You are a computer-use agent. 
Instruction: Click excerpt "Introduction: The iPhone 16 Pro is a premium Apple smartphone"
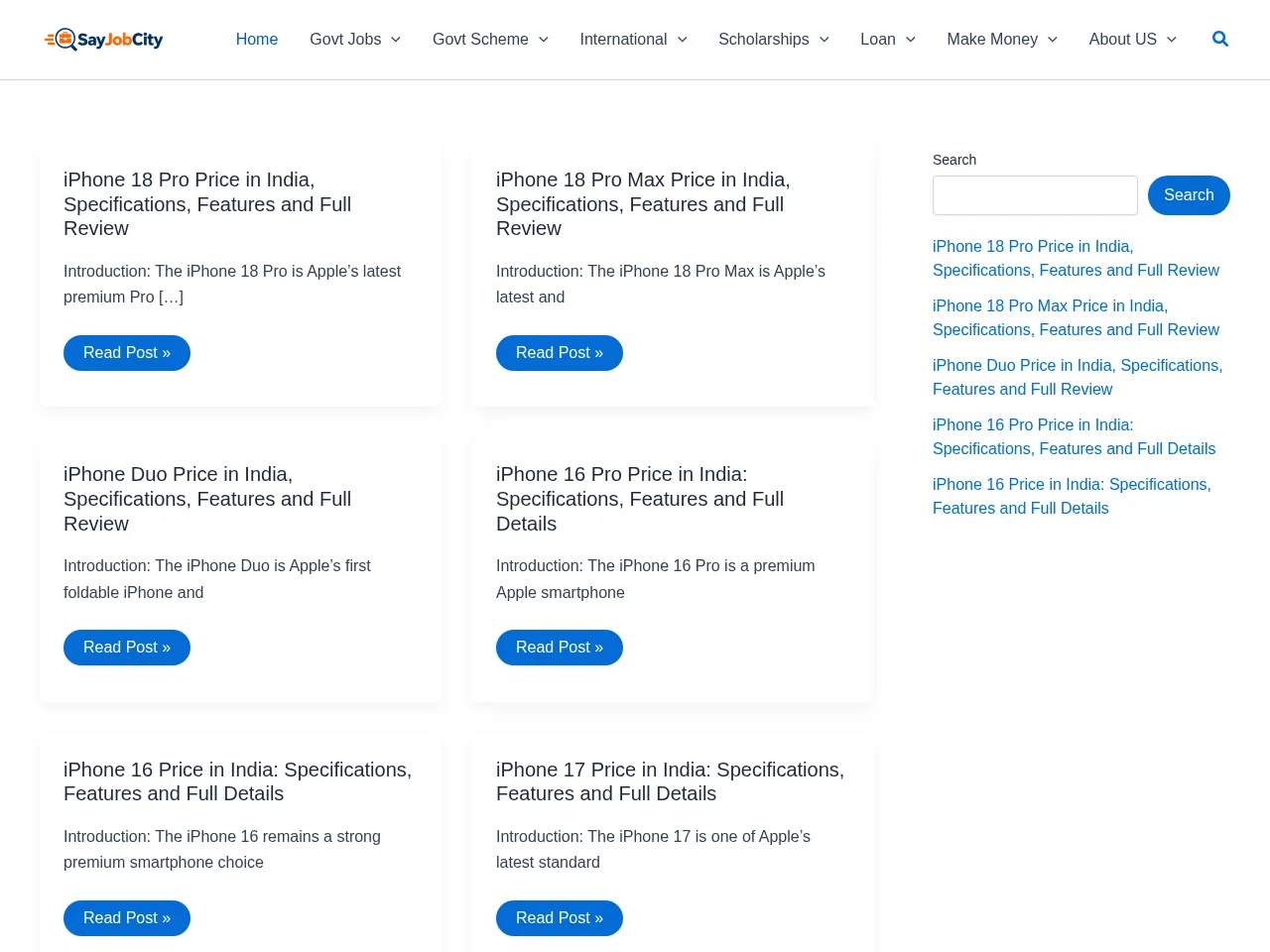(x=656, y=579)
